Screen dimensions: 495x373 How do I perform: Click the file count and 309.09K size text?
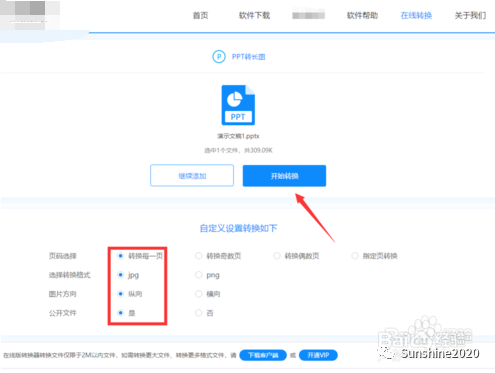point(238,150)
